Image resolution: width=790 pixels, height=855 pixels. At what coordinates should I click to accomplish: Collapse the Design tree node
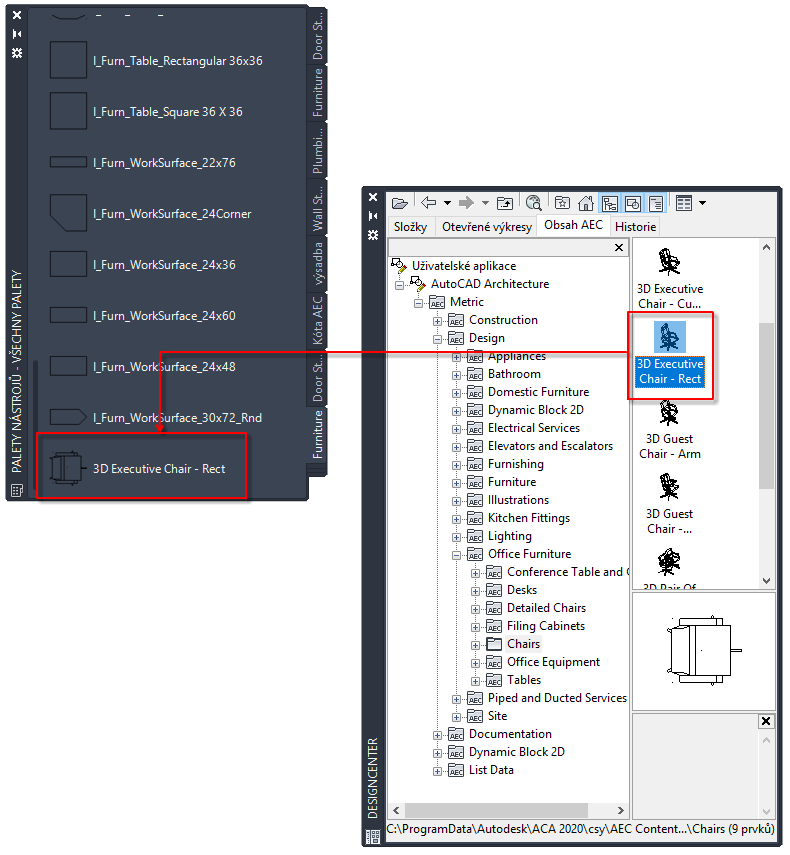pos(437,339)
